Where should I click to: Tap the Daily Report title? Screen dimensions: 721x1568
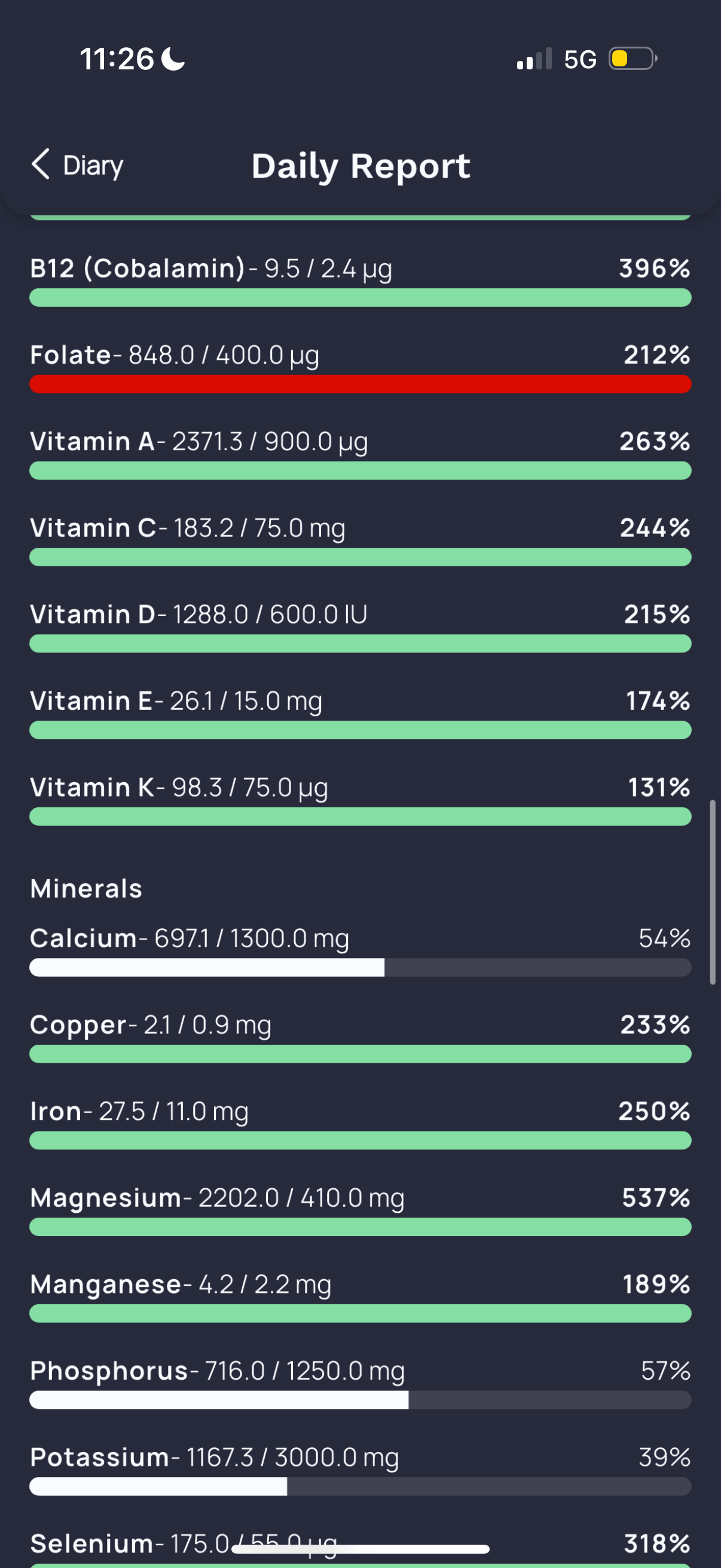[361, 166]
